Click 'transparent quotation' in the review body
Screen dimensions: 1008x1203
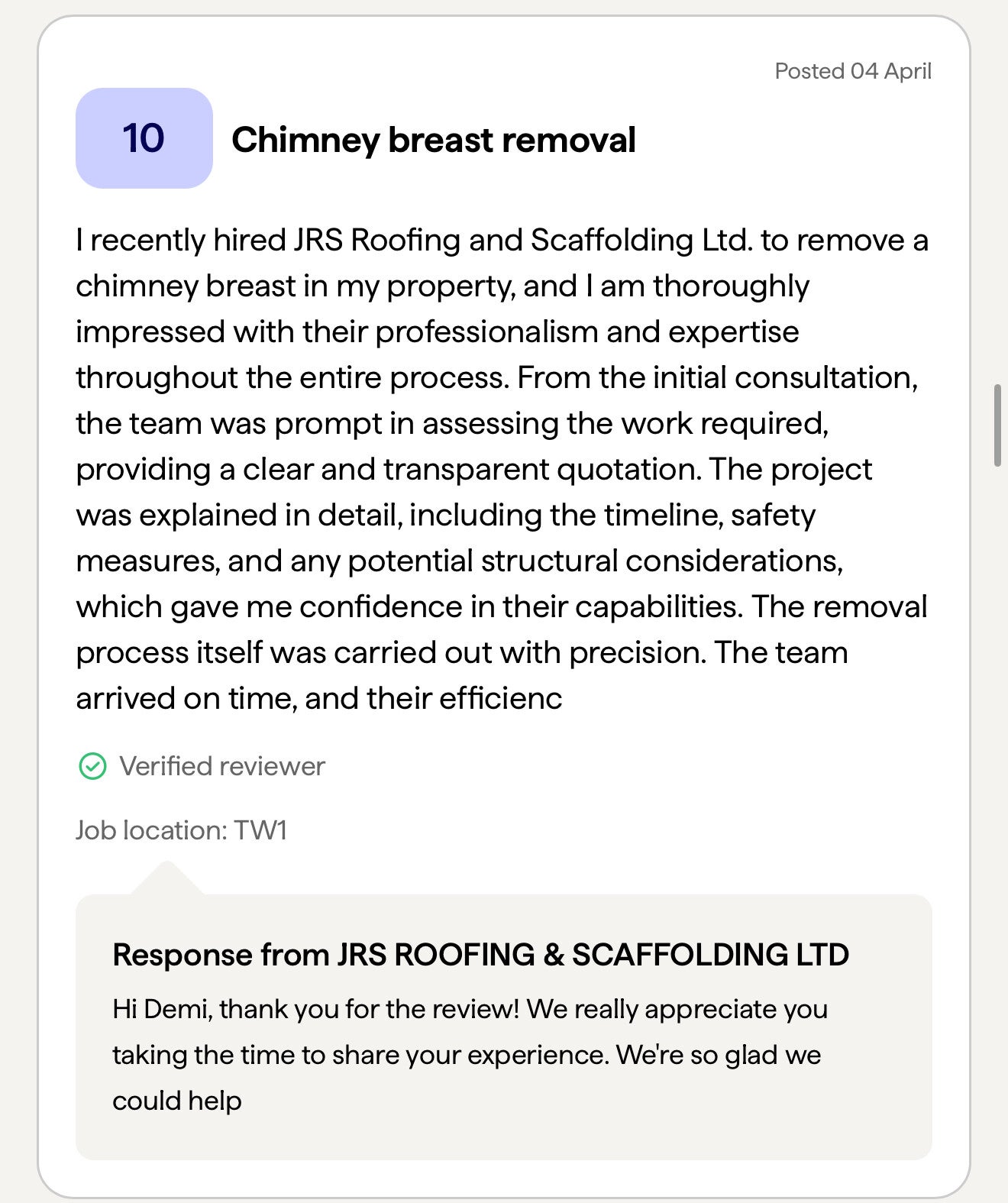coord(541,470)
